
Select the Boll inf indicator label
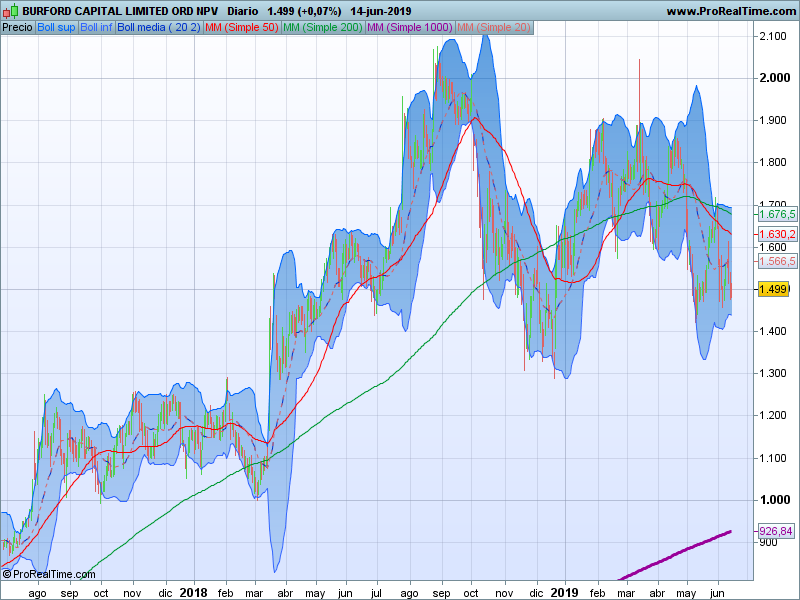[x=96, y=28]
